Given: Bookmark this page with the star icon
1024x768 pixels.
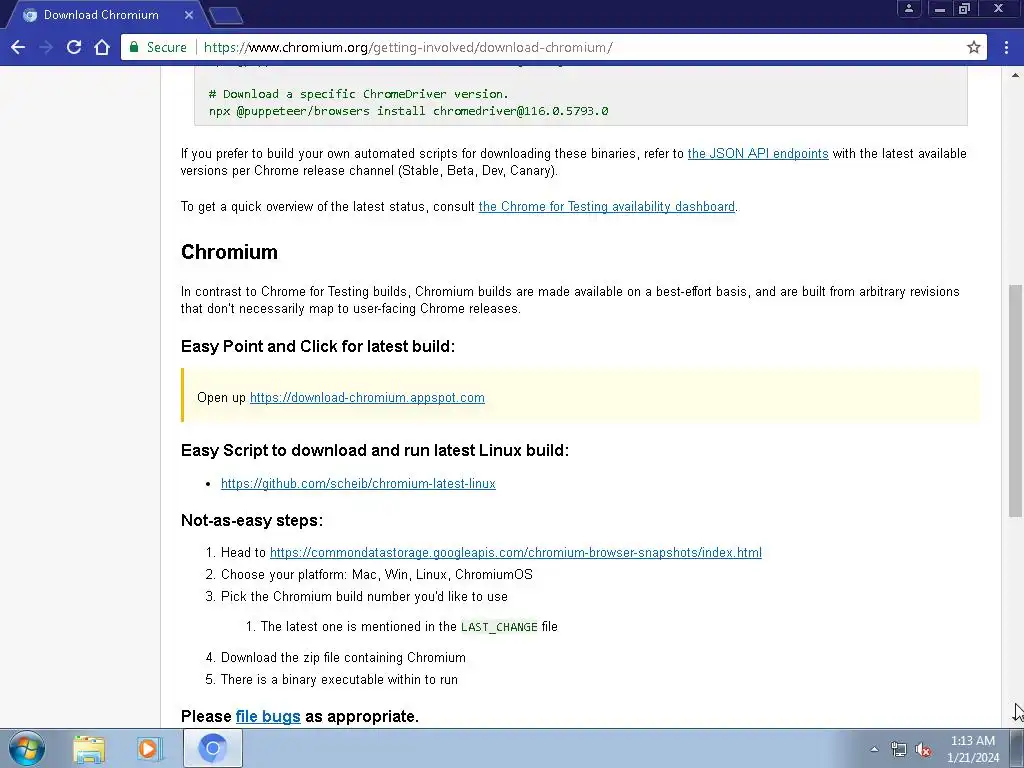Looking at the screenshot, I should point(974,47).
